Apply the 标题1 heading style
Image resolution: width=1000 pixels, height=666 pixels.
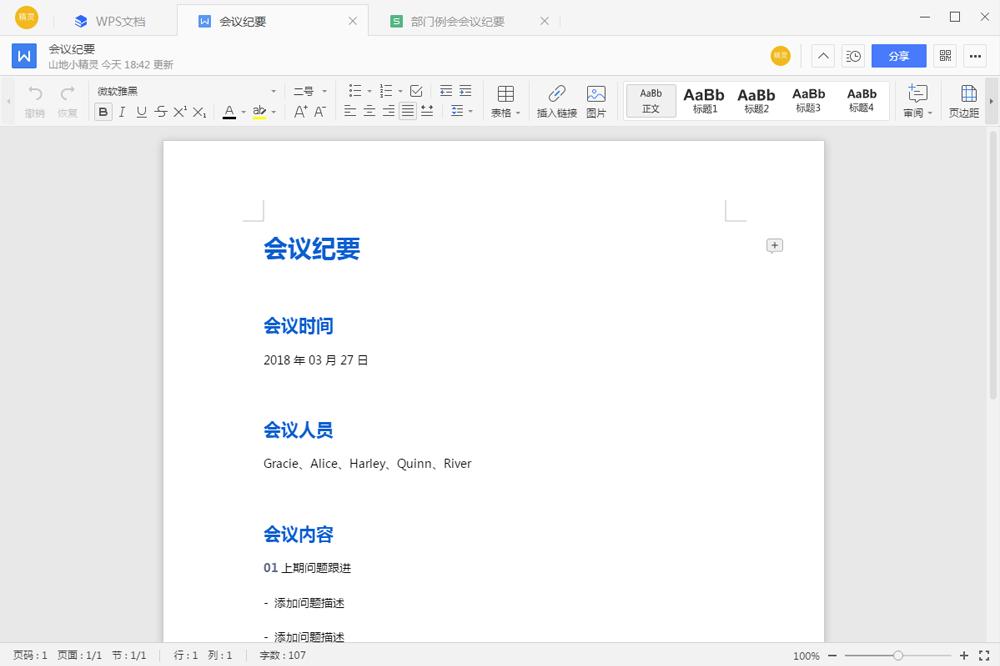[x=704, y=101]
